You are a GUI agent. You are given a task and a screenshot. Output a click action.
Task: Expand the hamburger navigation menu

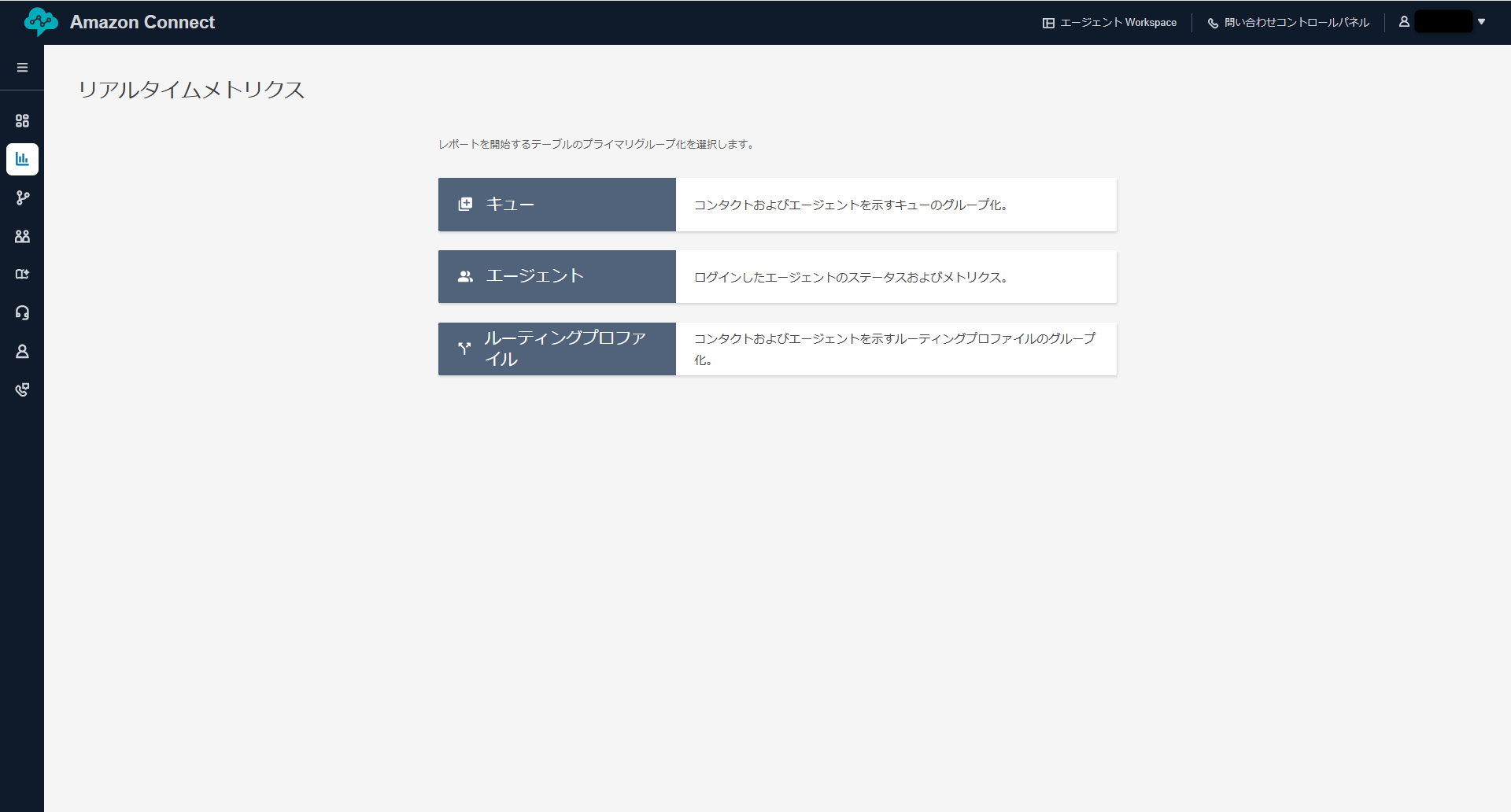coord(22,68)
